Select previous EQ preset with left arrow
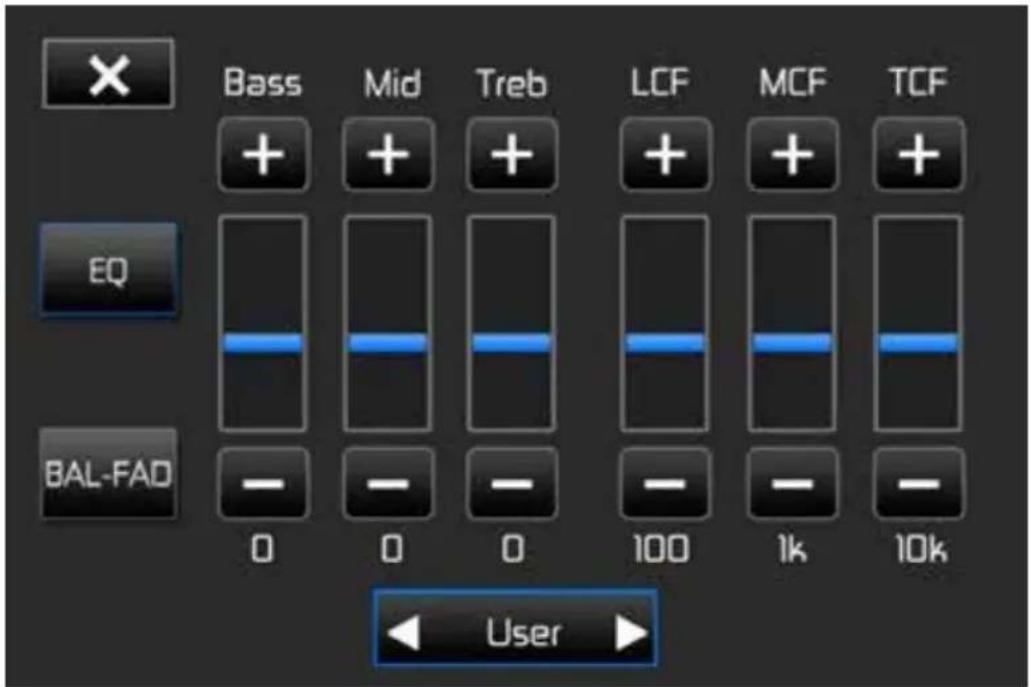Screen dimensions: 1031x687 click(404, 632)
